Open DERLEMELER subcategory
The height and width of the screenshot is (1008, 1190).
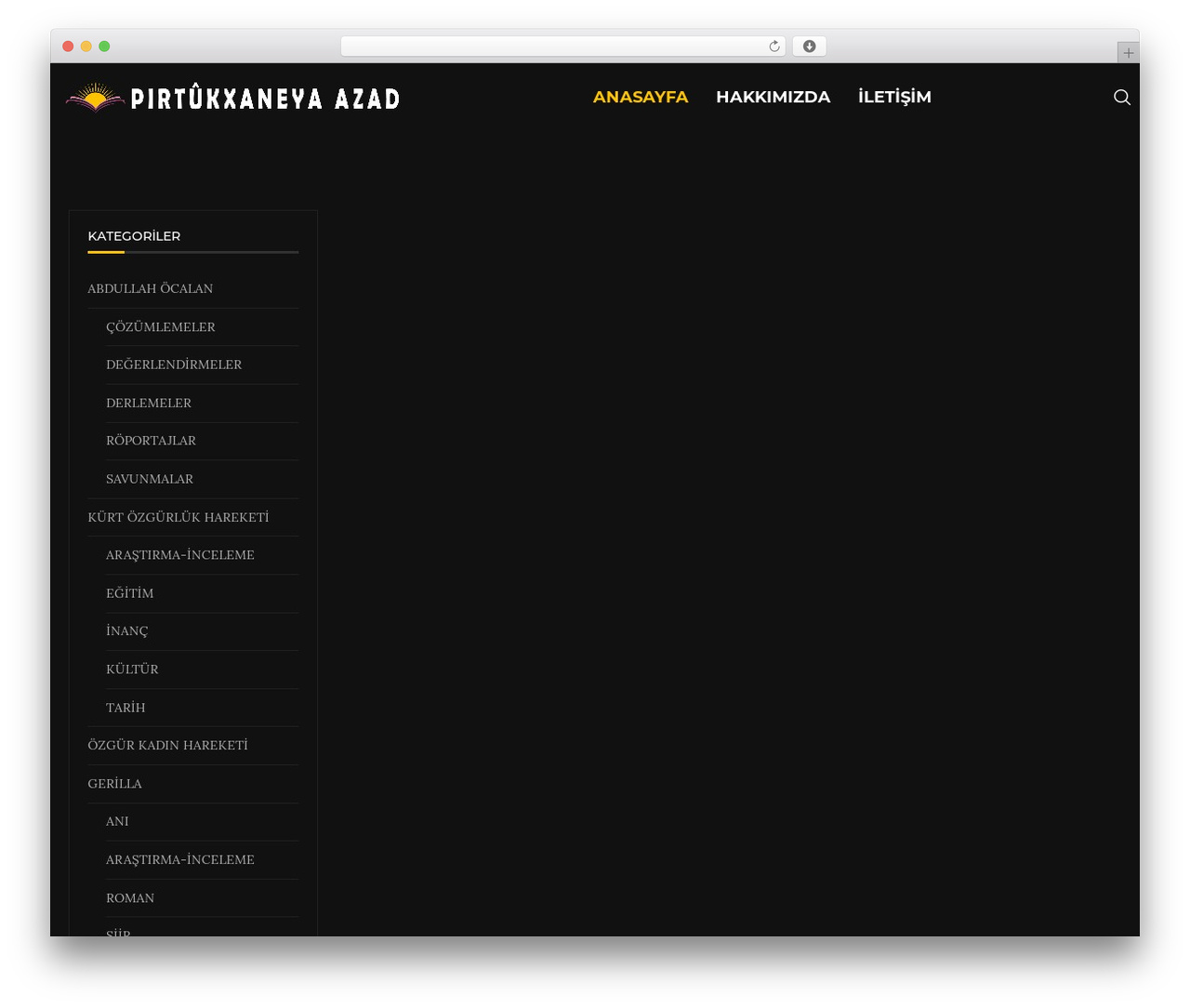pos(149,403)
